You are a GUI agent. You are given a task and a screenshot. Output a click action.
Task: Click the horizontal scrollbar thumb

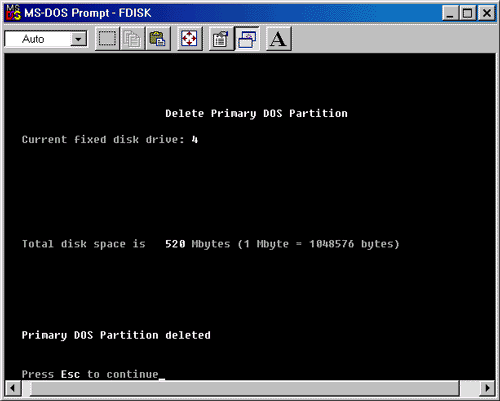coord(245,388)
